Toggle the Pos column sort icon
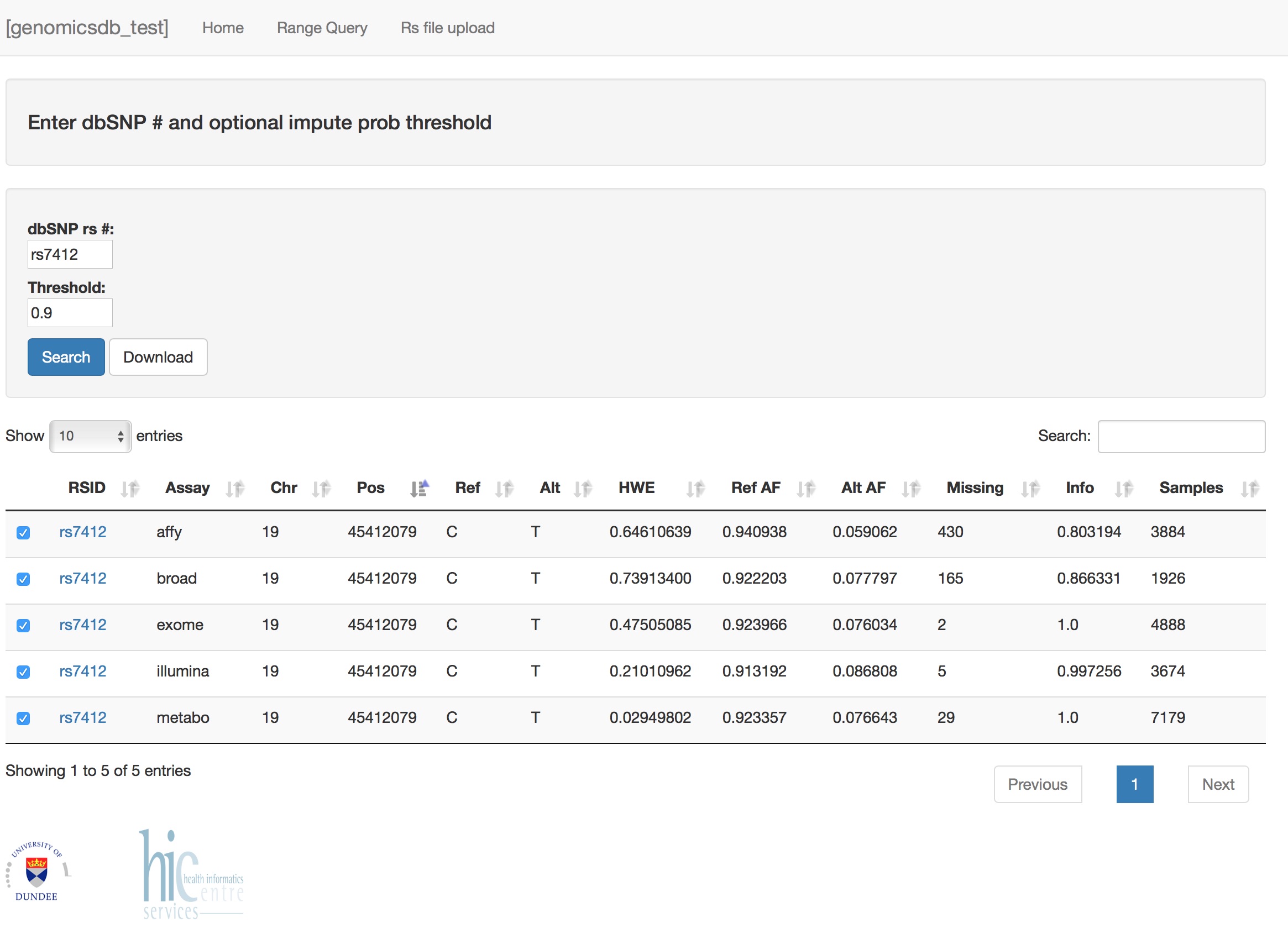This screenshot has width=1288, height=944. 419,489
